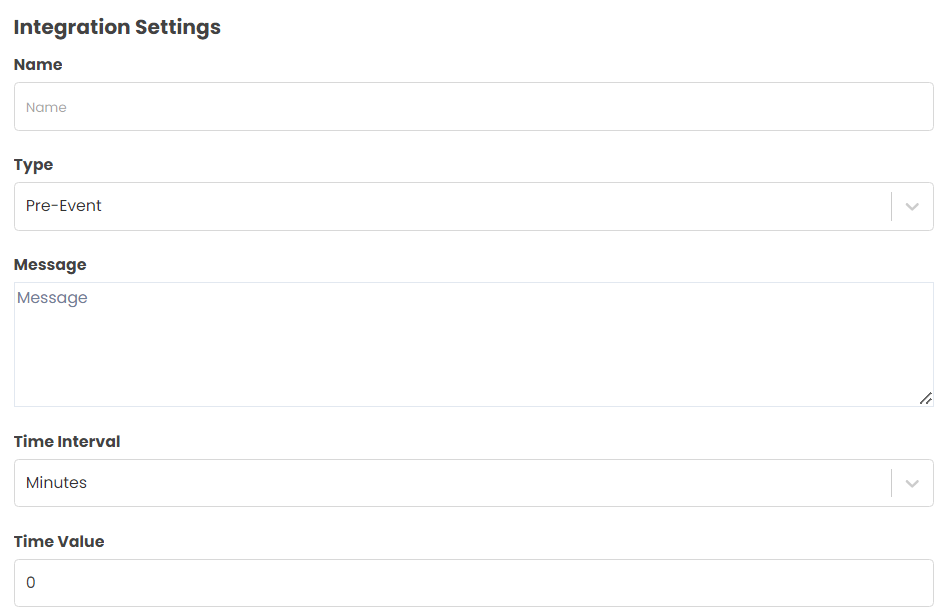The image size is (951, 613).
Task: Select the "Pre-Event" value text
Action: pos(64,206)
